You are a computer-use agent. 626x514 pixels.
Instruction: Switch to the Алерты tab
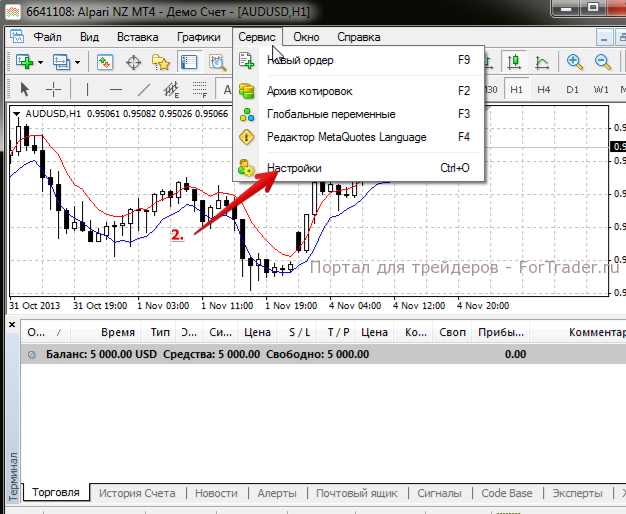point(277,493)
